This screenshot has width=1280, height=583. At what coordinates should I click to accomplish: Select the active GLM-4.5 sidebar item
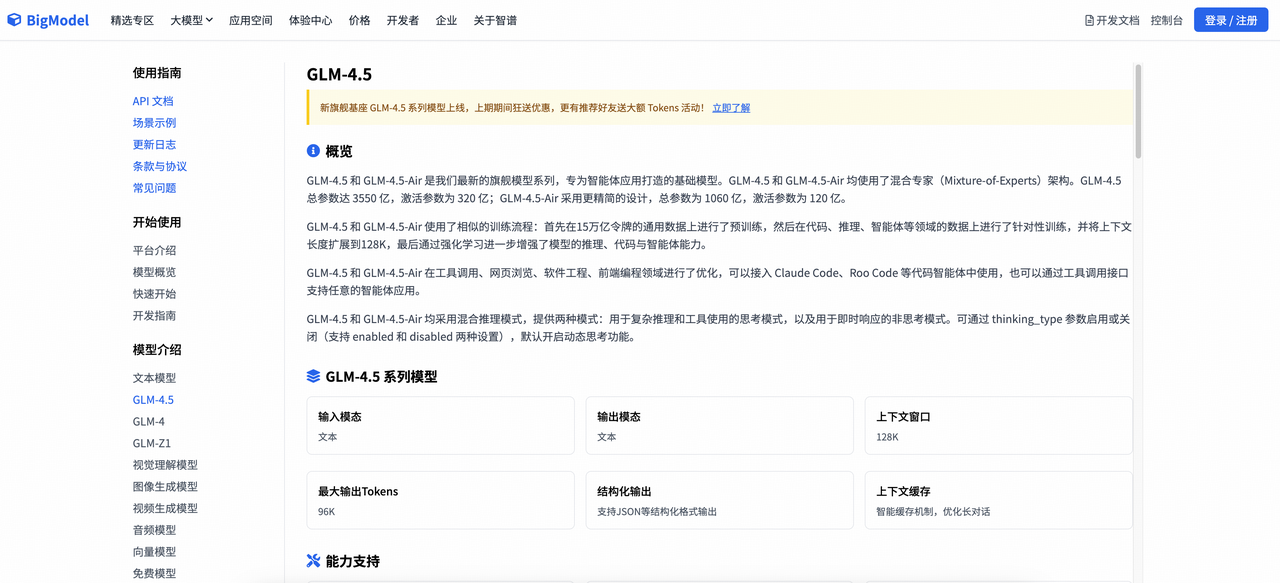point(153,400)
